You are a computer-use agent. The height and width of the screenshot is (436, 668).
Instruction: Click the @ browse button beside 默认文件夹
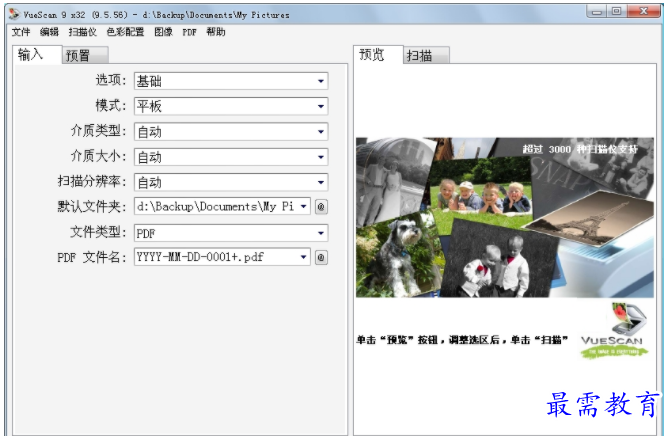pyautogui.click(x=321, y=207)
